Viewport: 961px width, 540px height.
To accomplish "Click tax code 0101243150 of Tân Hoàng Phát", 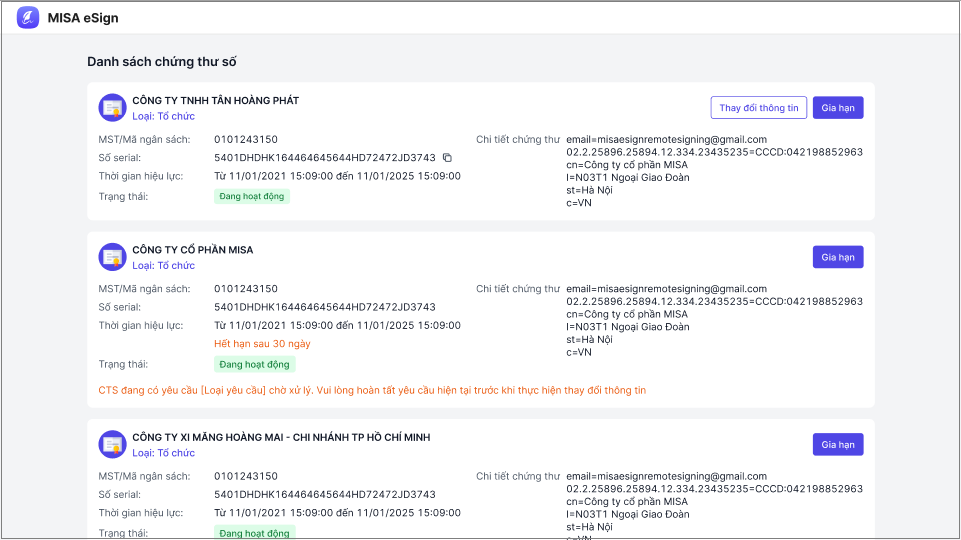I will point(246,139).
